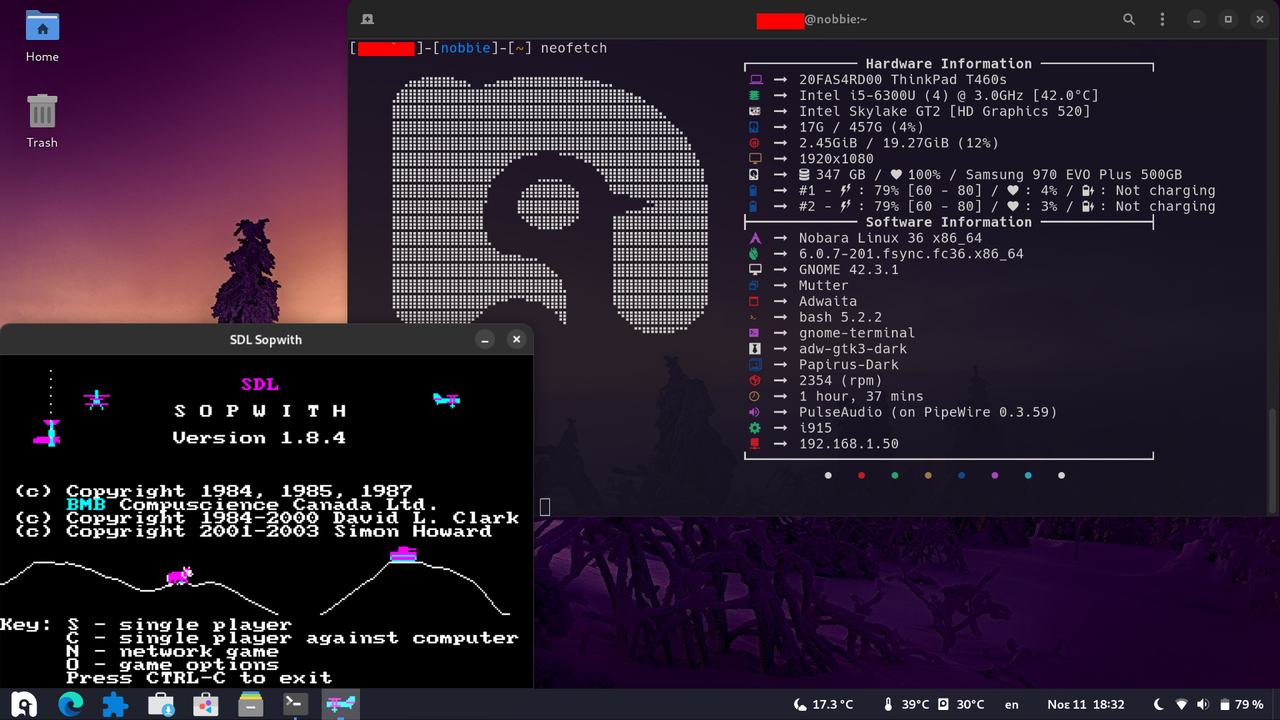The width and height of the screenshot is (1280, 720).
Task: Click the 'neofetch' command text in the terminal
Action: (574, 48)
